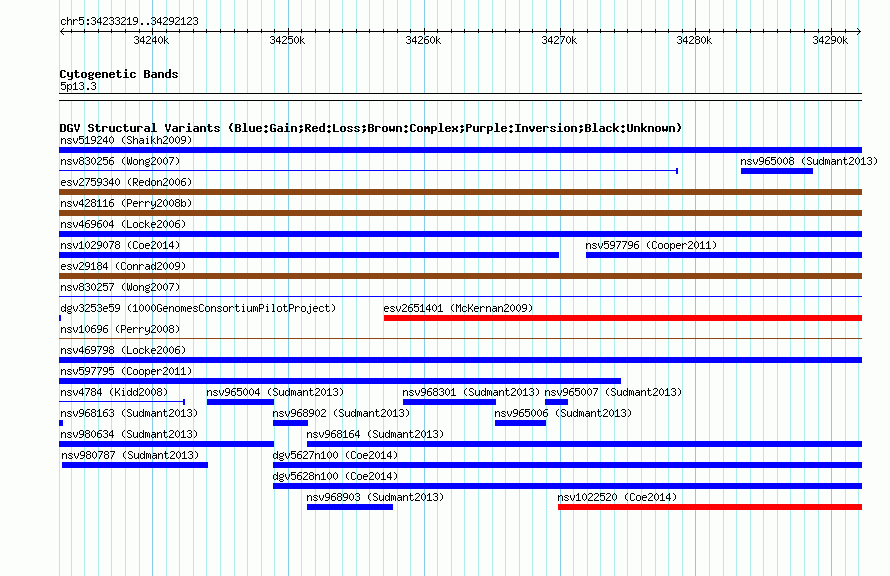Click the chr5:34233219..34292123 coordinates label
The image size is (890, 576).
(x=129, y=21)
